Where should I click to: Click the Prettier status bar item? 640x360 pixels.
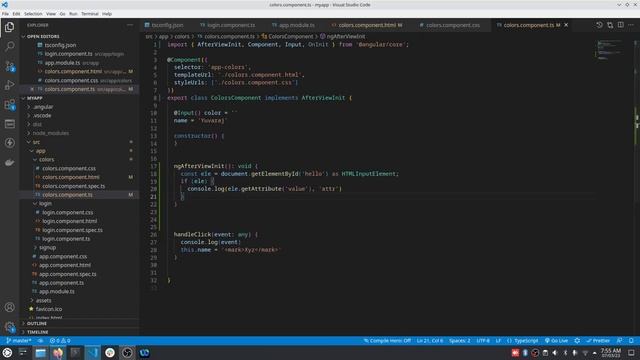click(x=598, y=340)
